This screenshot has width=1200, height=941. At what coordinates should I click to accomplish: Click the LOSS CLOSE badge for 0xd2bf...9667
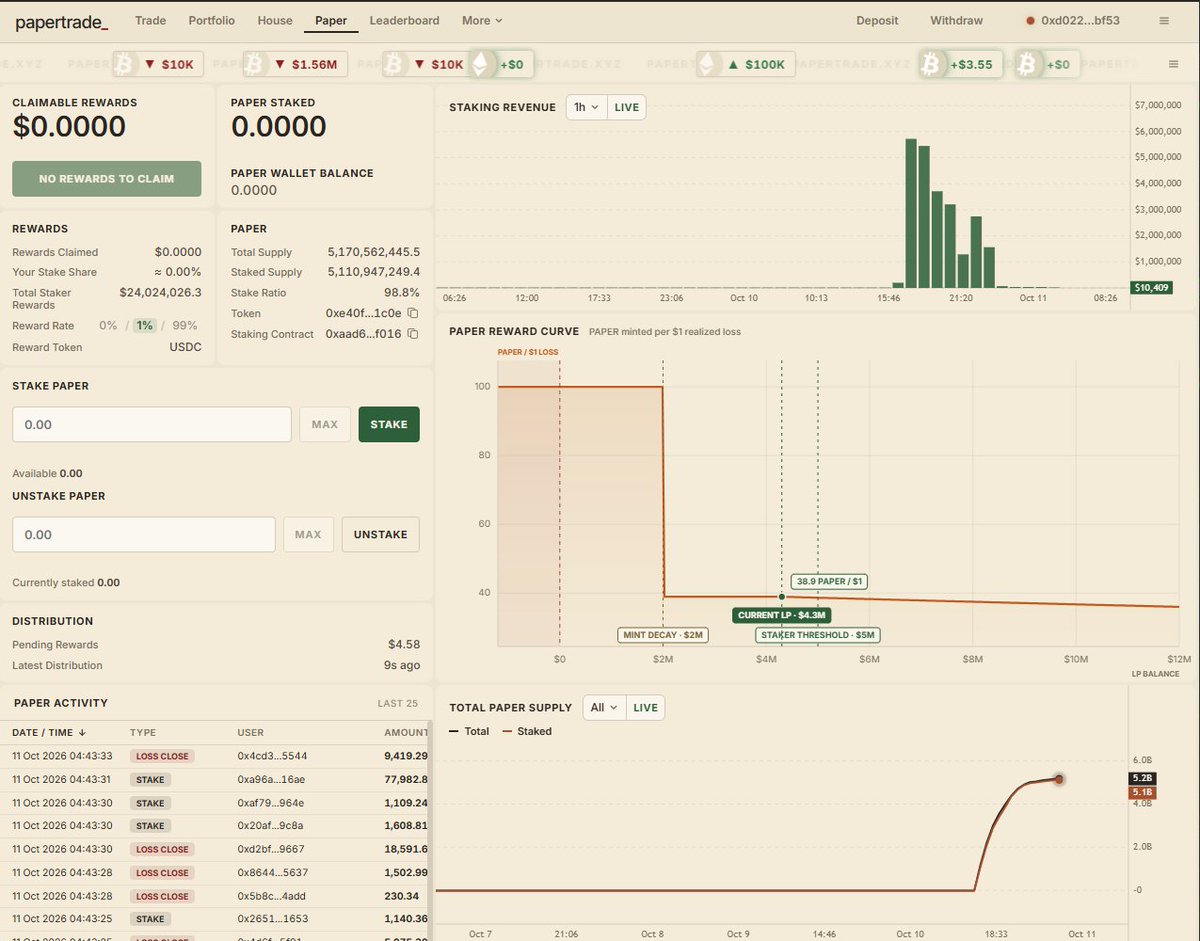162,849
